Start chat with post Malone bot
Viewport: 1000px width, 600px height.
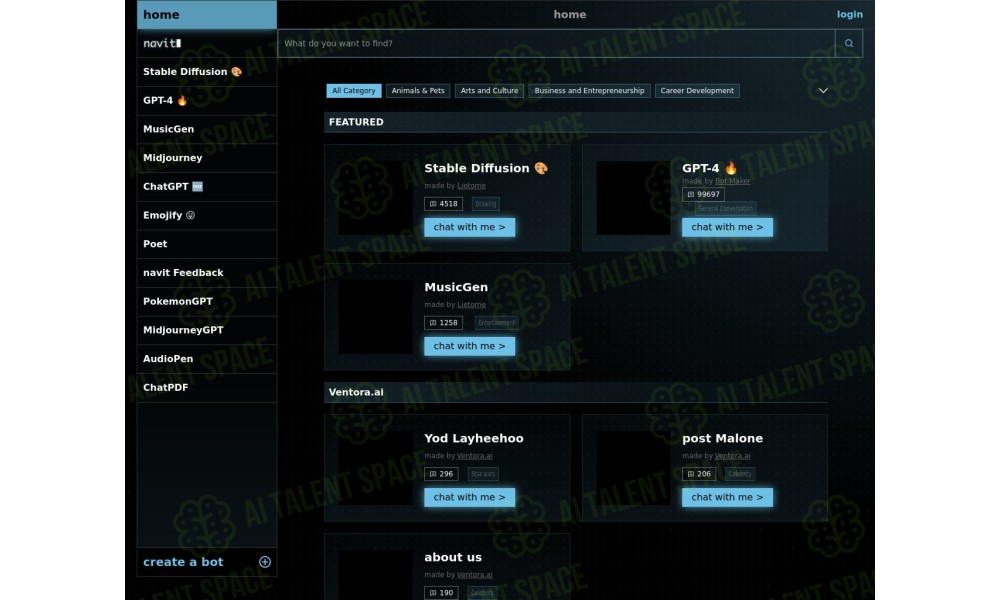727,497
